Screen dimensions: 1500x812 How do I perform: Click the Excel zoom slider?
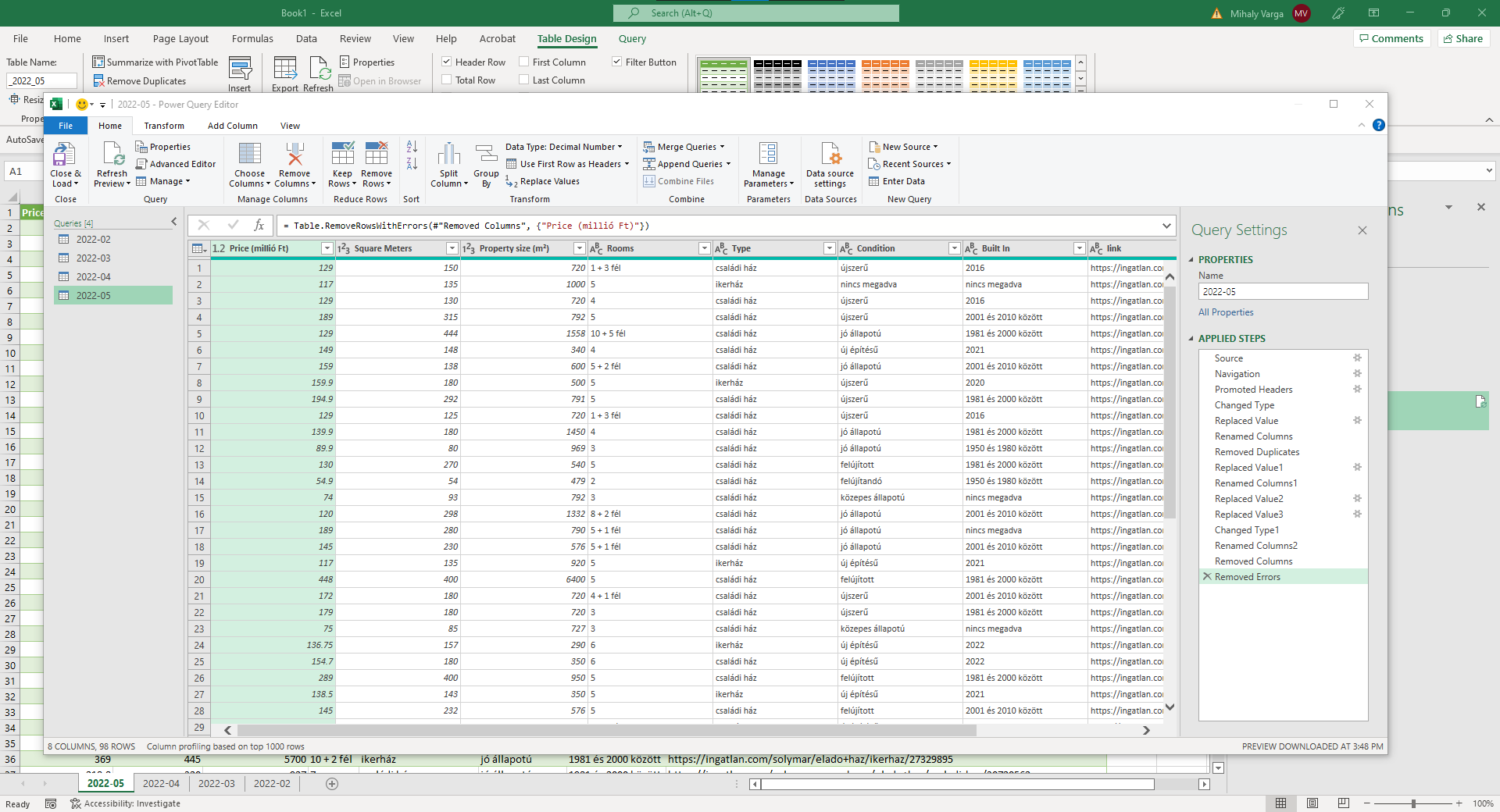(x=1412, y=803)
